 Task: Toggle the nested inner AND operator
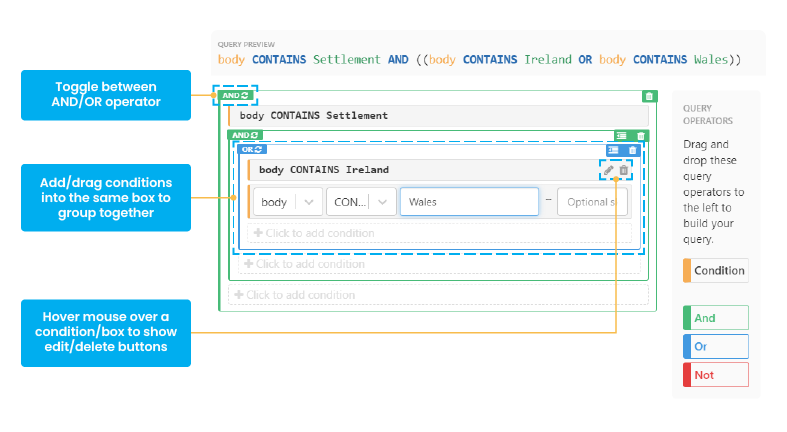[x=245, y=135]
